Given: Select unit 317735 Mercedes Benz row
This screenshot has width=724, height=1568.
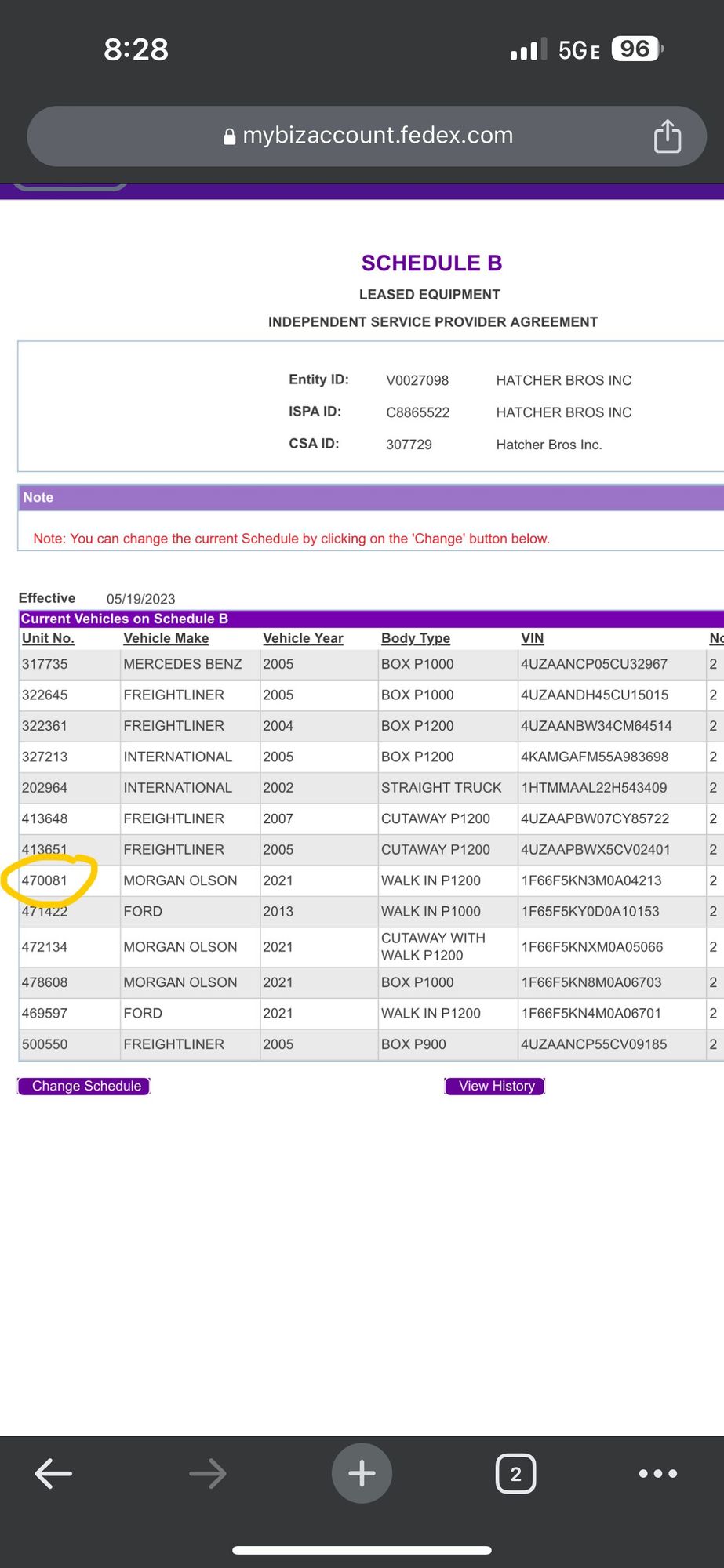Looking at the screenshot, I should (45, 664).
